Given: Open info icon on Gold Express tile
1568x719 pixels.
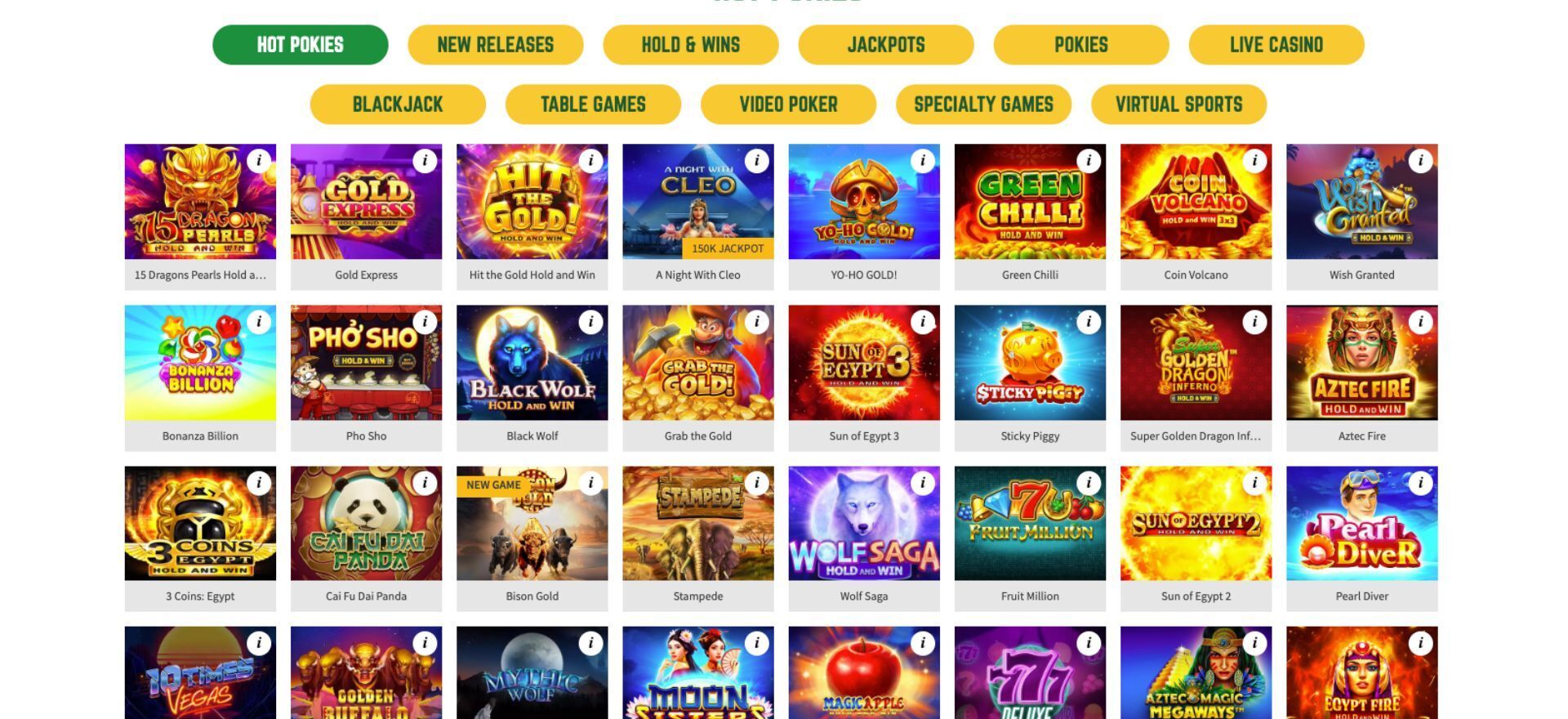Looking at the screenshot, I should [425, 161].
